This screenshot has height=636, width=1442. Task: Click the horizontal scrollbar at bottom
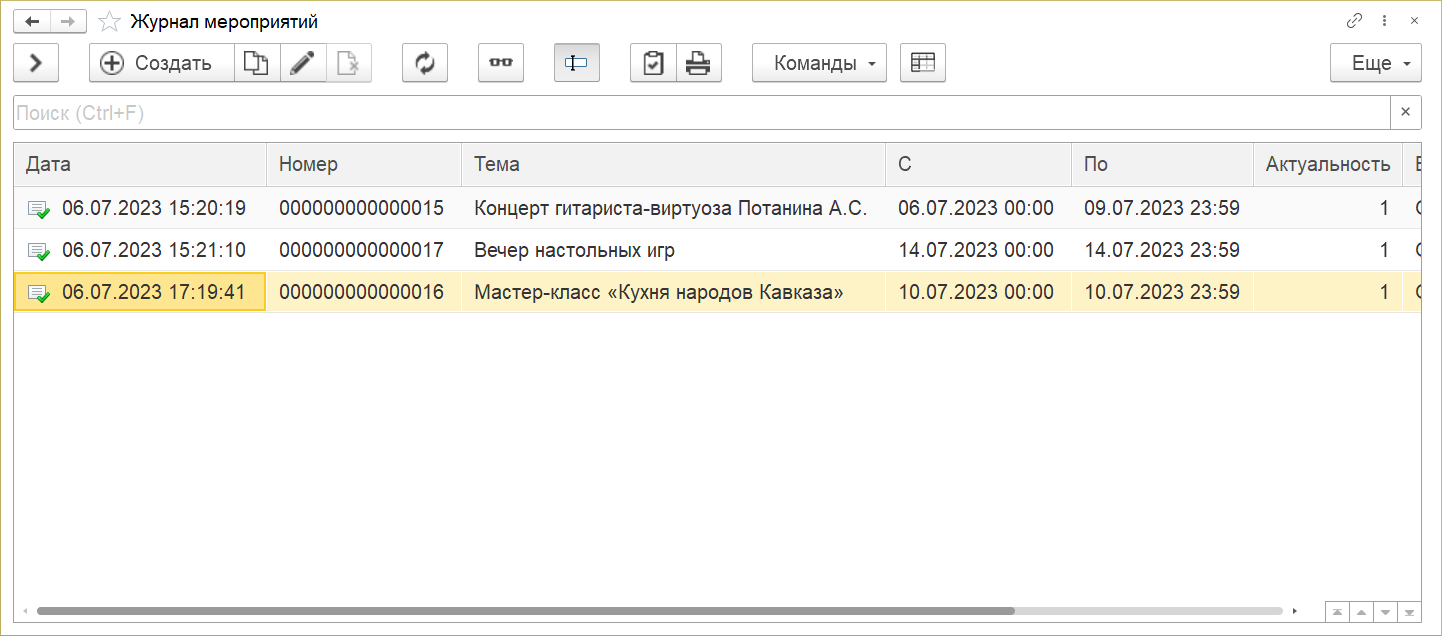(x=525, y=610)
